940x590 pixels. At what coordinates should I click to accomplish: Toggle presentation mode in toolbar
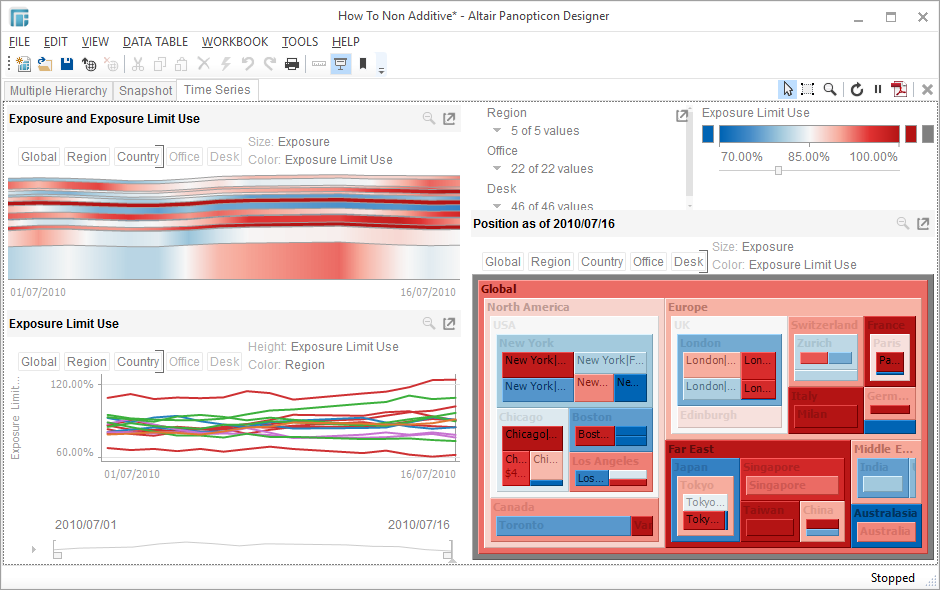[x=341, y=64]
